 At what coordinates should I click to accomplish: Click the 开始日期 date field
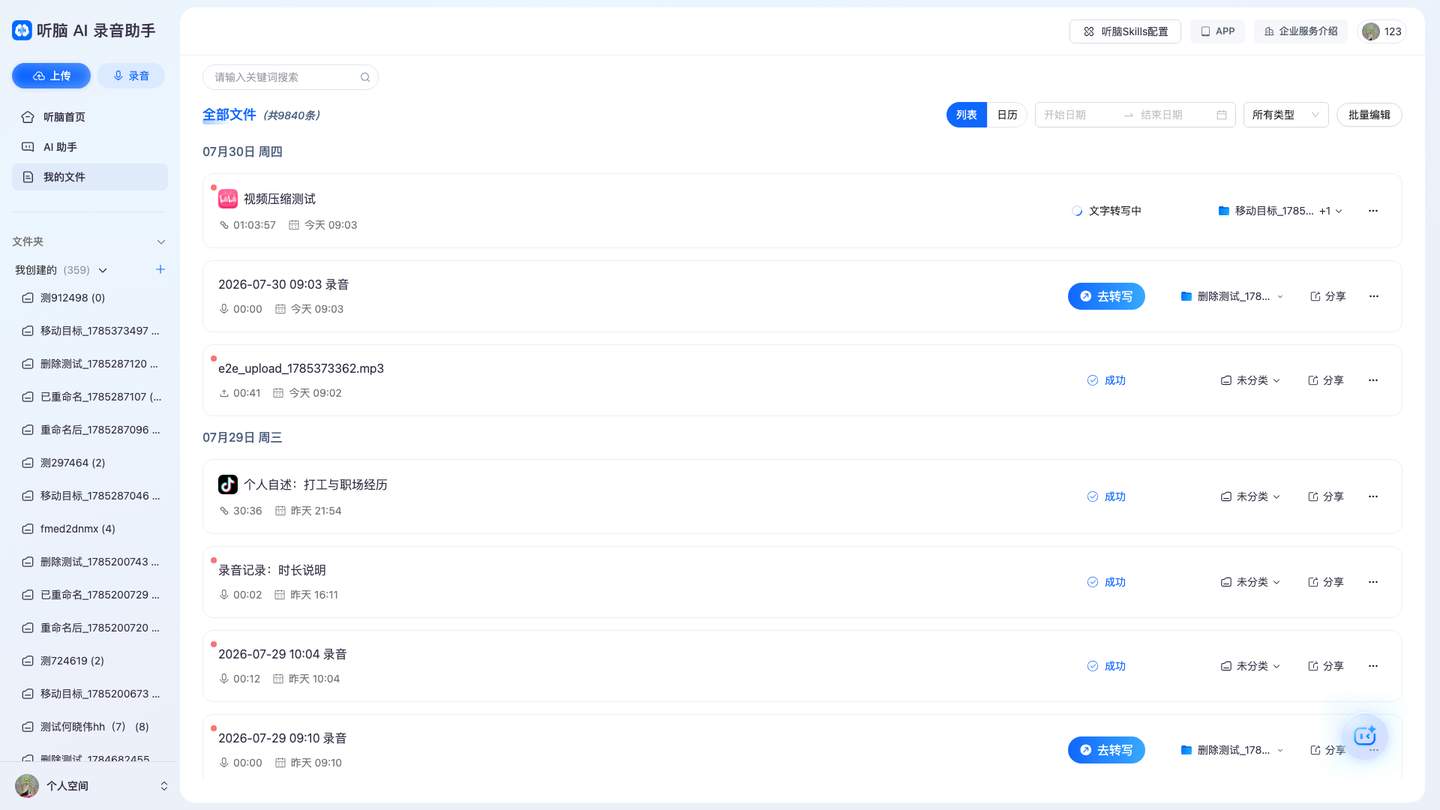(1078, 115)
